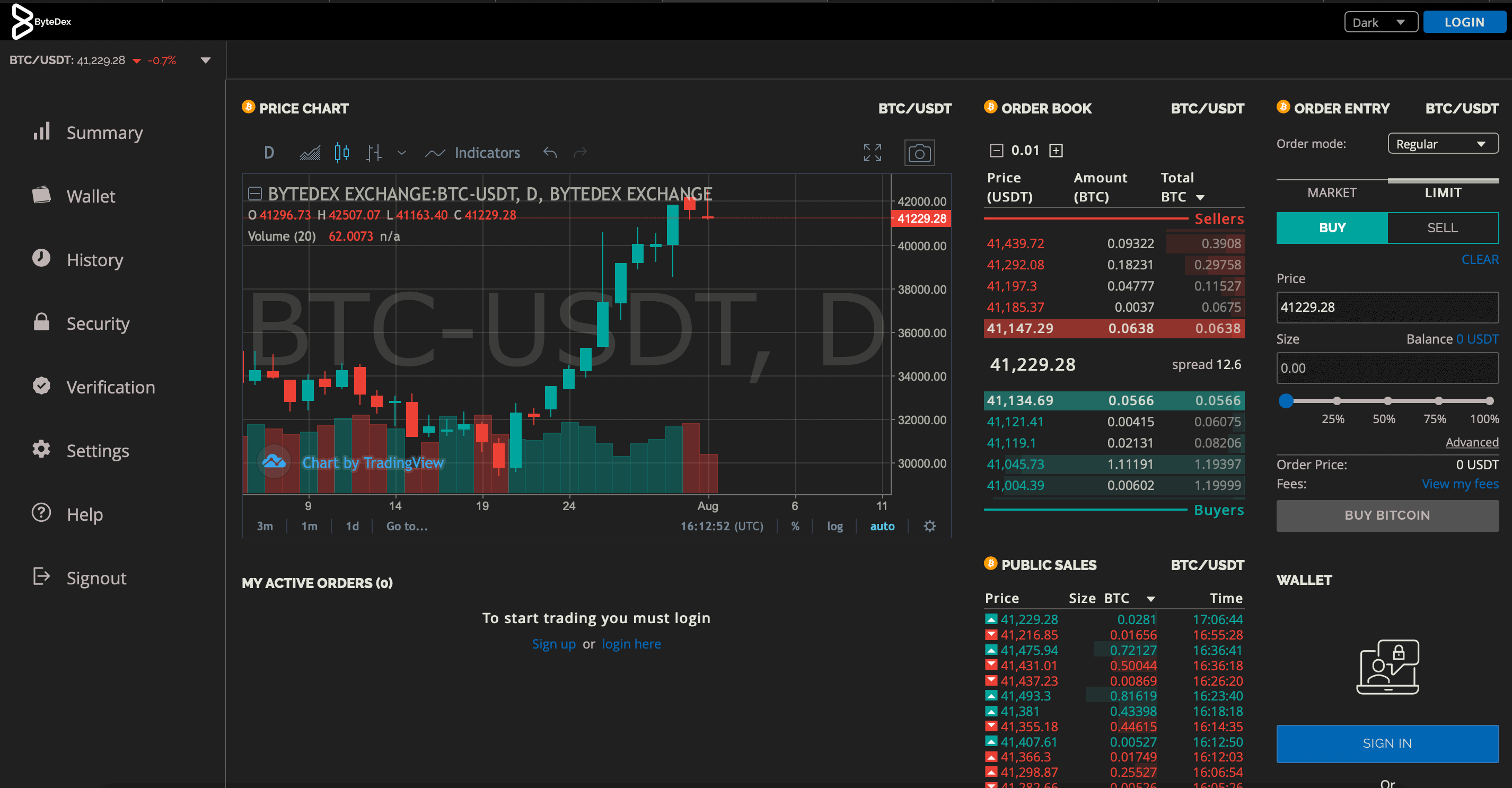Switch to the MARKET order tab
This screenshot has width=1512, height=788.
[x=1331, y=192]
